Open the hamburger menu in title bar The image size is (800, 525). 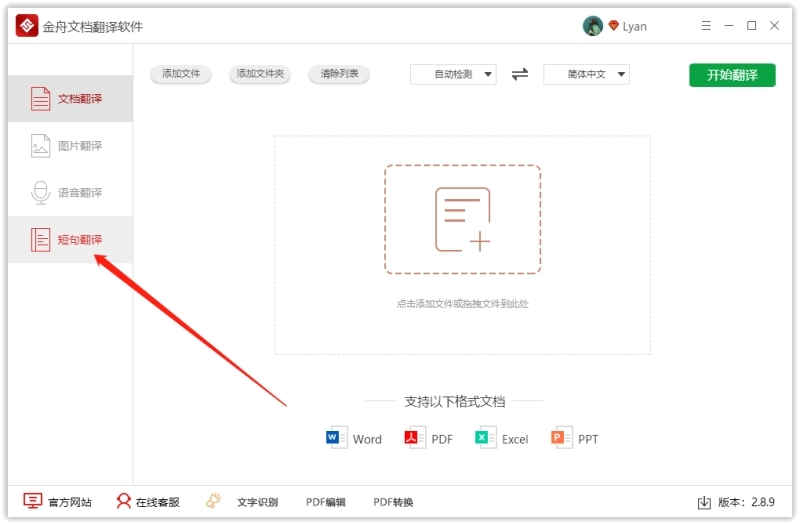[x=707, y=26]
